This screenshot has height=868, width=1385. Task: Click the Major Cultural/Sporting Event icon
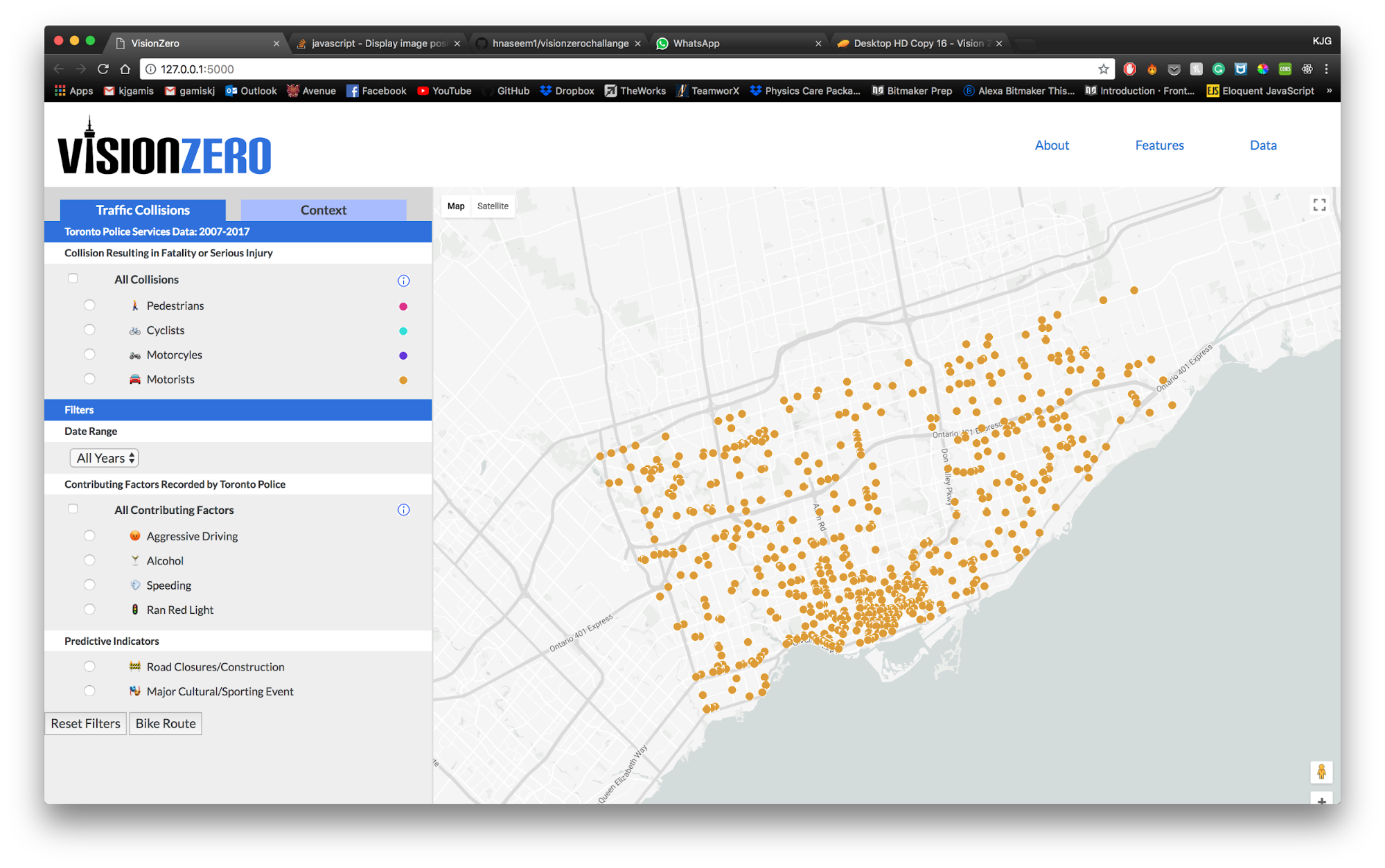pyautogui.click(x=135, y=691)
